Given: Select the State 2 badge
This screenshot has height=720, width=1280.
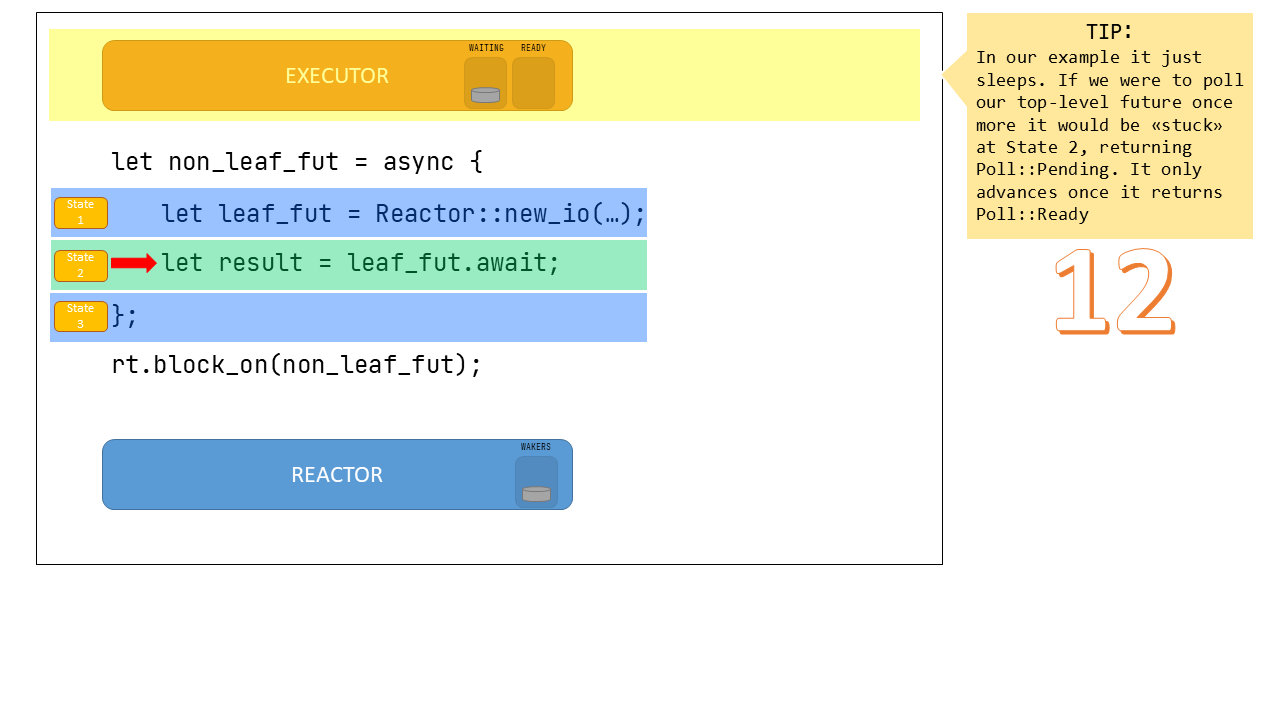Looking at the screenshot, I should pos(81,265).
